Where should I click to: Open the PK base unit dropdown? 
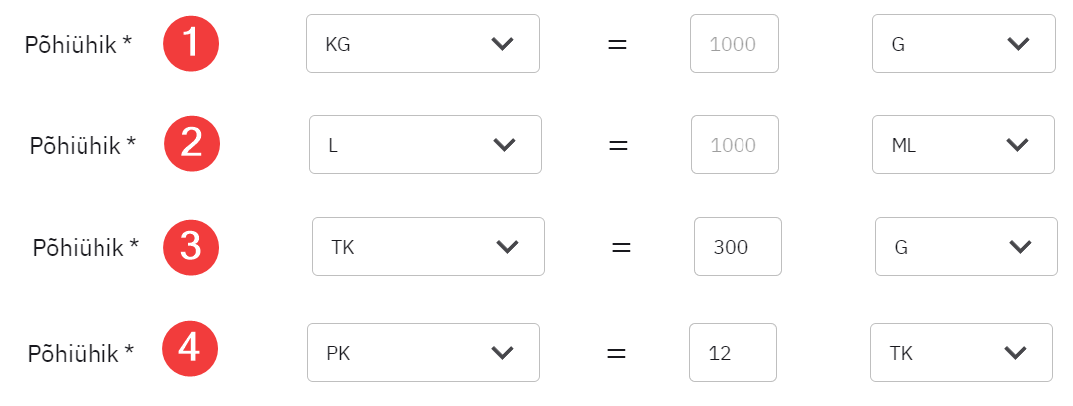click(422, 352)
